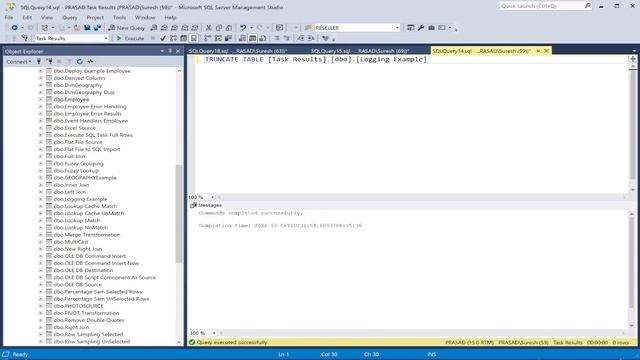This screenshot has height=360, width=640.
Task: Expand the dbo.PHOTOSOURCE table node
Action: [x=40, y=306]
